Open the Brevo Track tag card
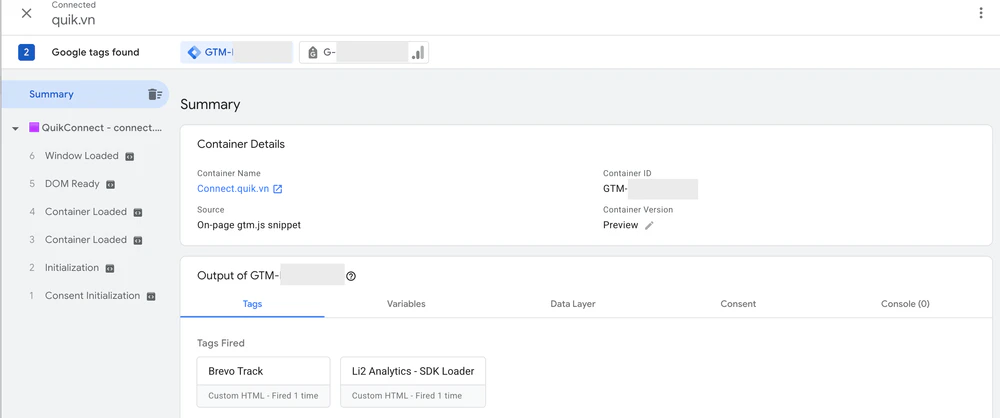Screen dimensions: 1000x418 (x=263, y=382)
